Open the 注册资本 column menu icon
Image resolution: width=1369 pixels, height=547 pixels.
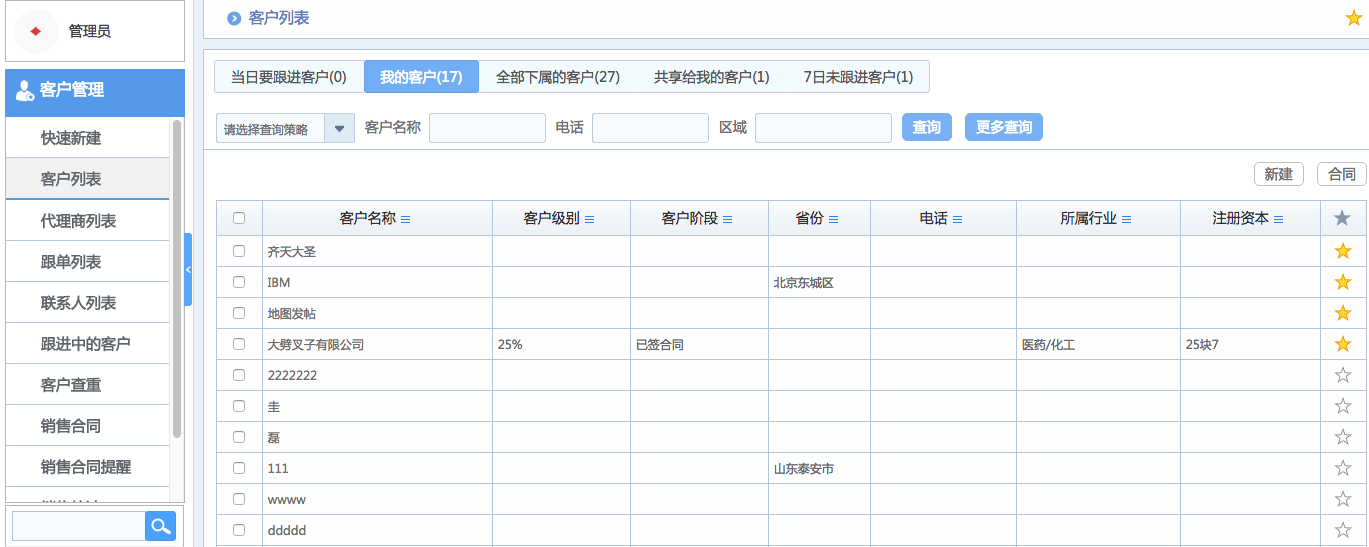click(x=1278, y=219)
